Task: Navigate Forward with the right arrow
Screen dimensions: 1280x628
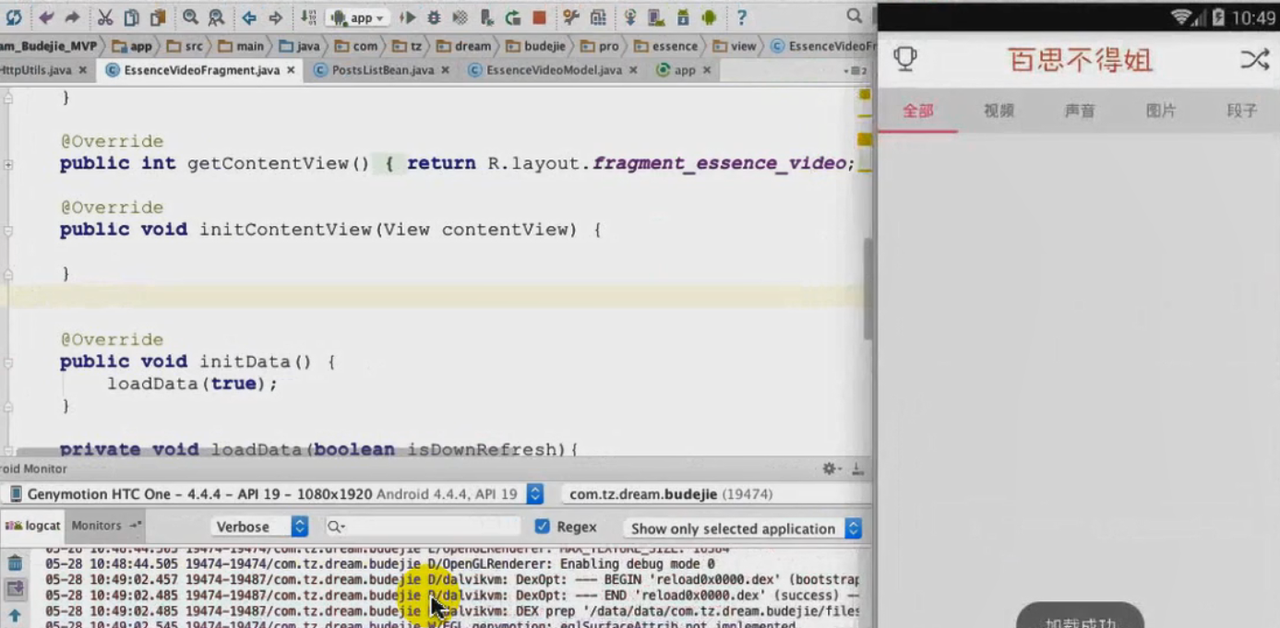Action: 275,17
